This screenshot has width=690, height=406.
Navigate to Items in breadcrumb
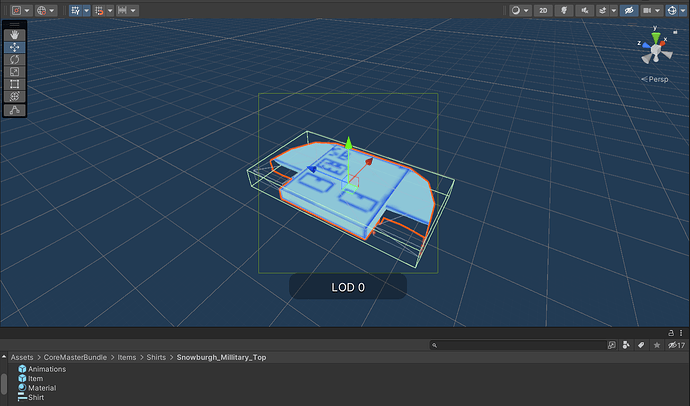coord(127,357)
